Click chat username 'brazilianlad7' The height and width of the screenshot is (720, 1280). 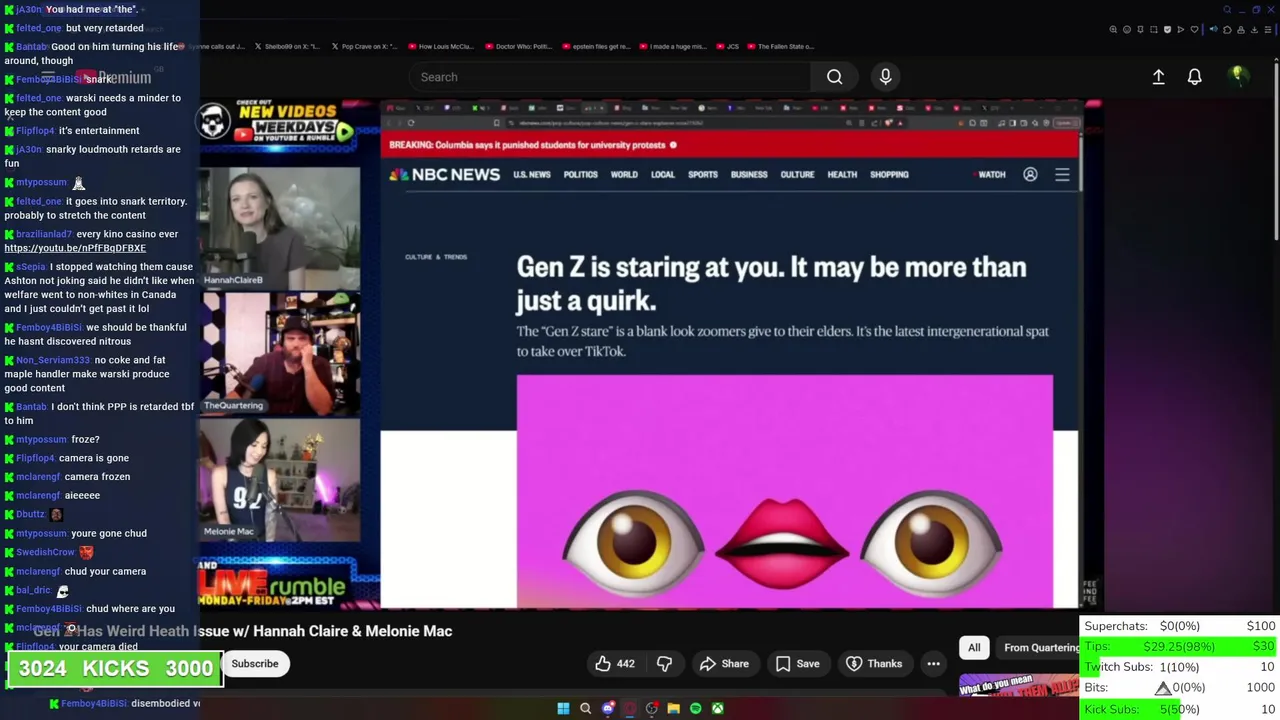point(44,234)
